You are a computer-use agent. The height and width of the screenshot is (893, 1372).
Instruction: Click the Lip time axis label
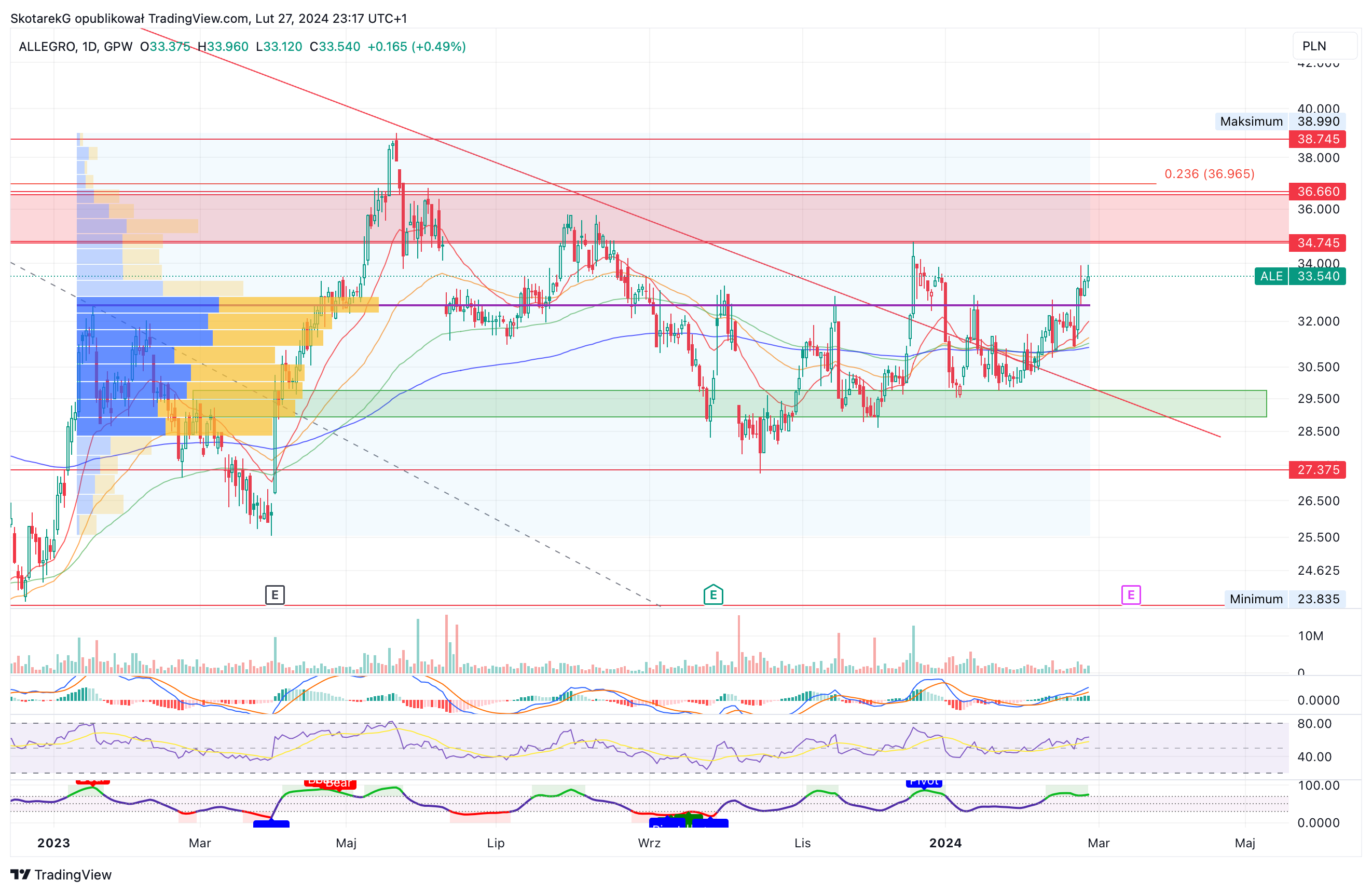tap(496, 843)
